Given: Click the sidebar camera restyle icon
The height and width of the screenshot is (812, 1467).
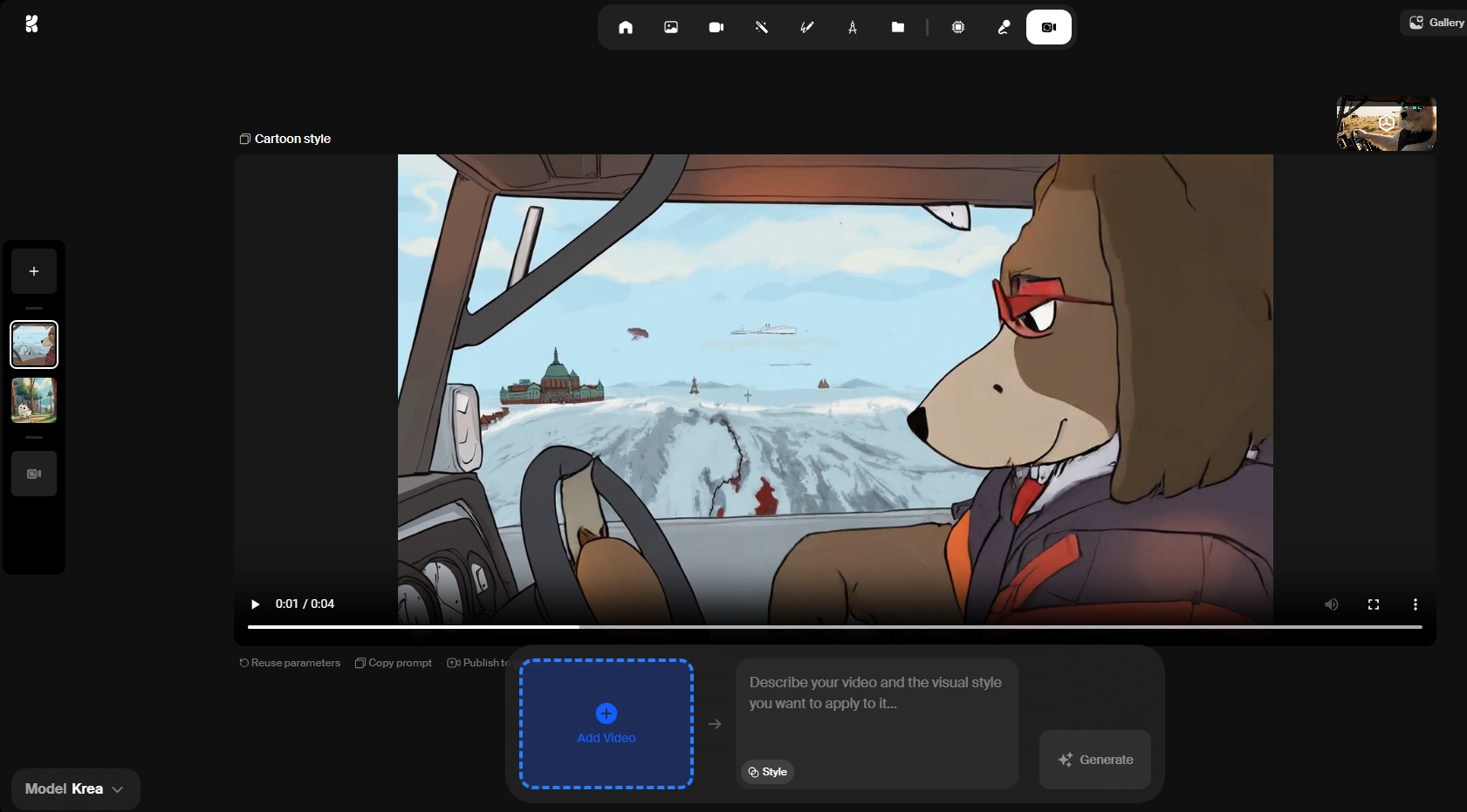Looking at the screenshot, I should click(34, 474).
